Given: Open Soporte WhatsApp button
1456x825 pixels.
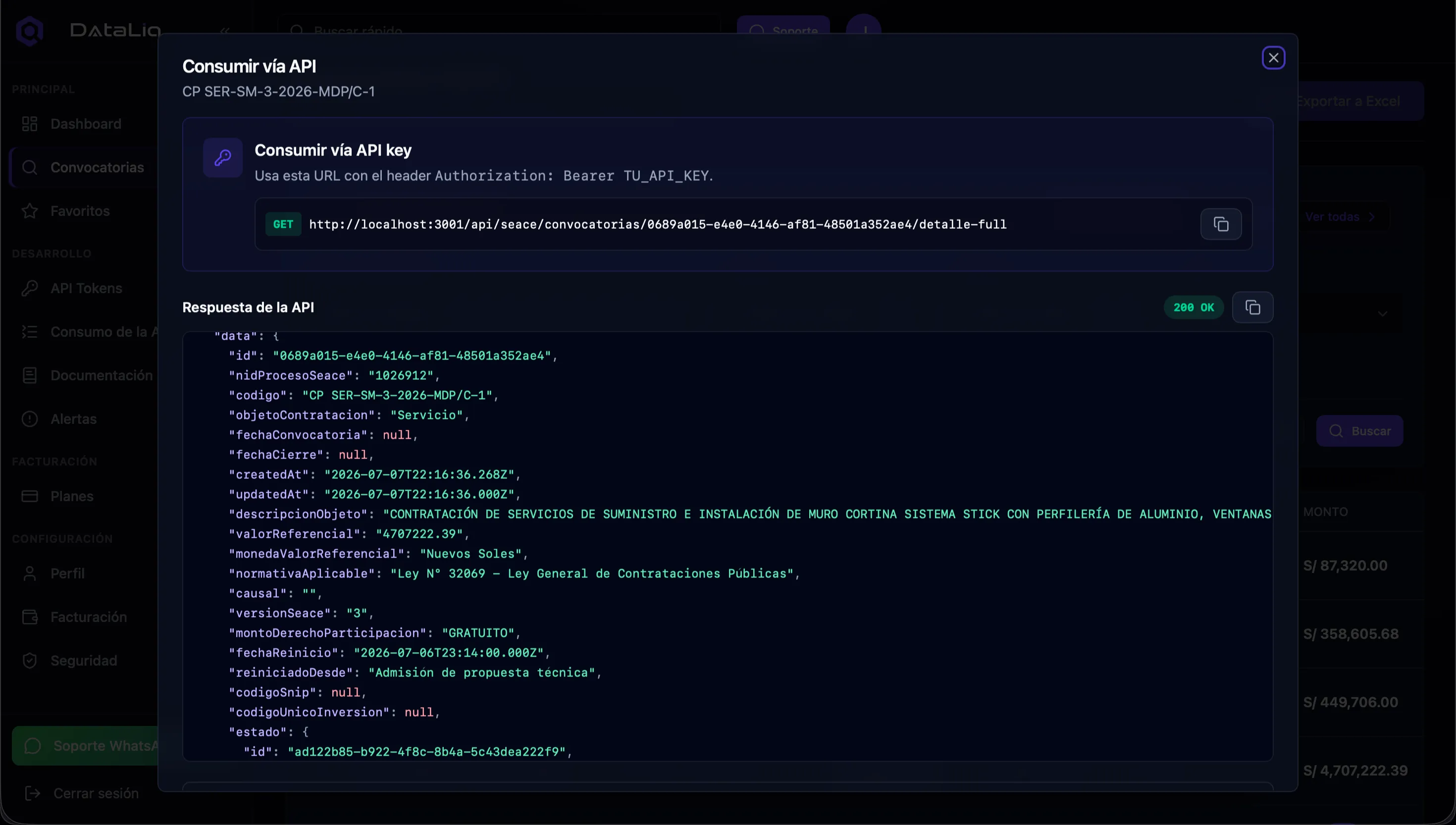Looking at the screenshot, I should pyautogui.click(x=85, y=746).
